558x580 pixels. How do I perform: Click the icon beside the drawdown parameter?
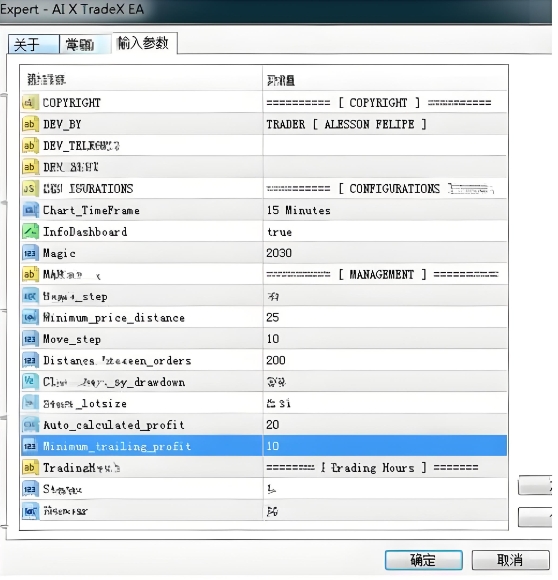(30, 382)
